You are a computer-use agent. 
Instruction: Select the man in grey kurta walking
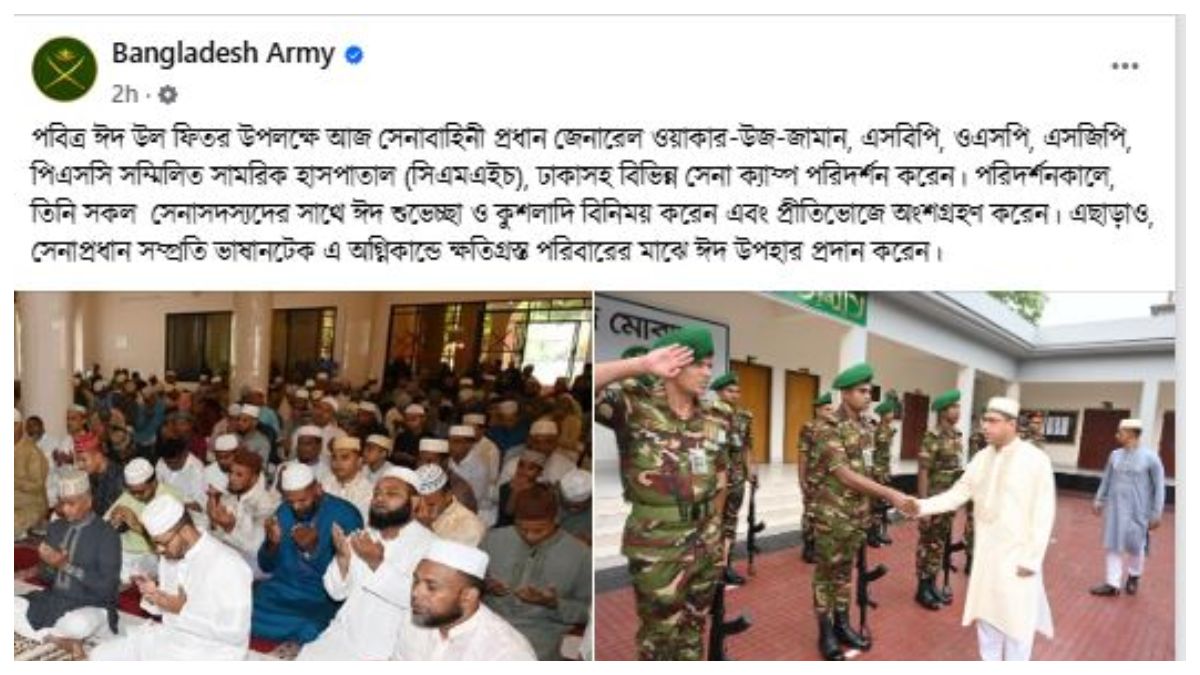pyautogui.click(x=1128, y=506)
